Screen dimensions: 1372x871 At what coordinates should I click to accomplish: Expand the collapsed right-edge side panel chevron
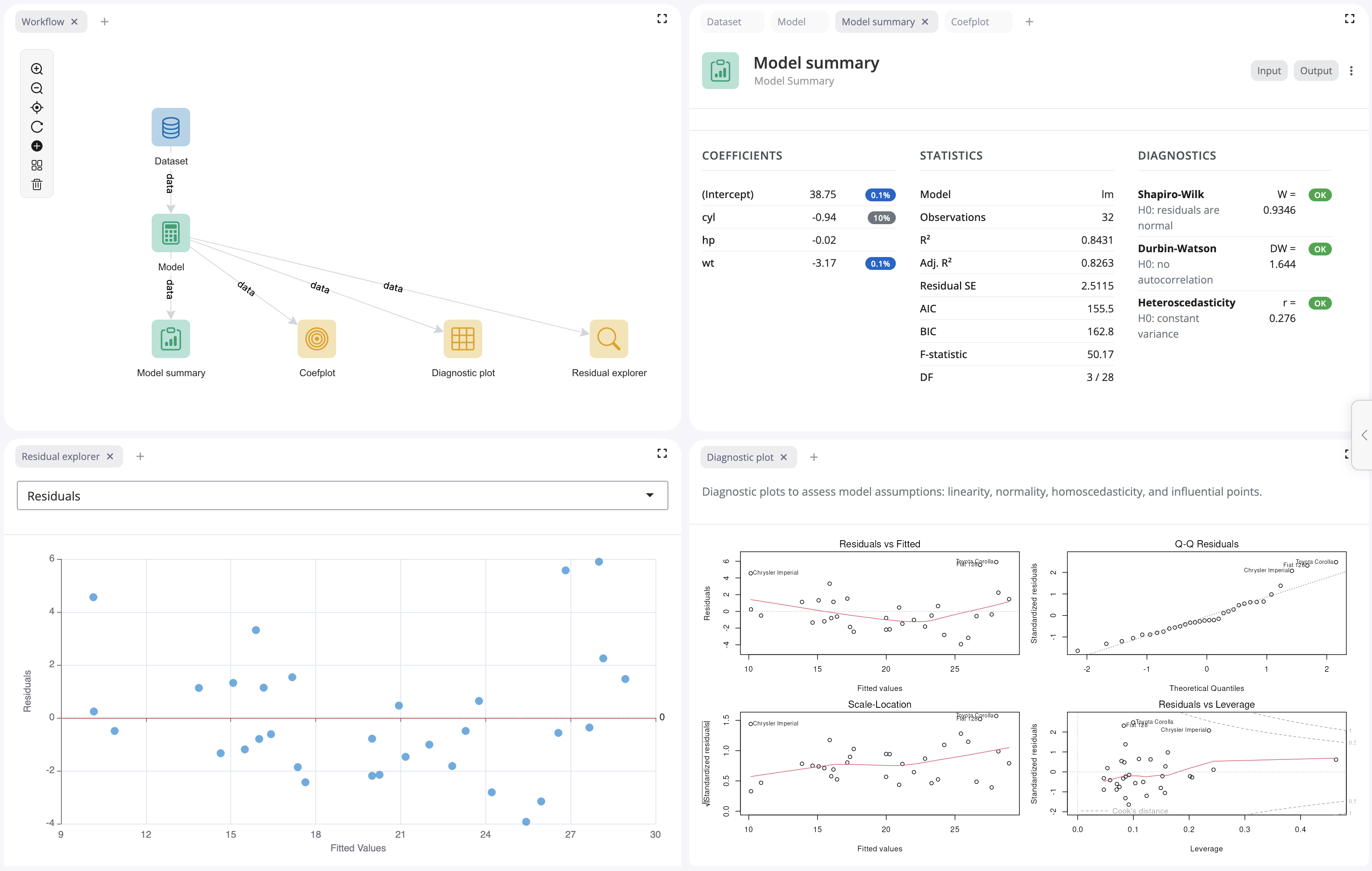coord(1365,435)
